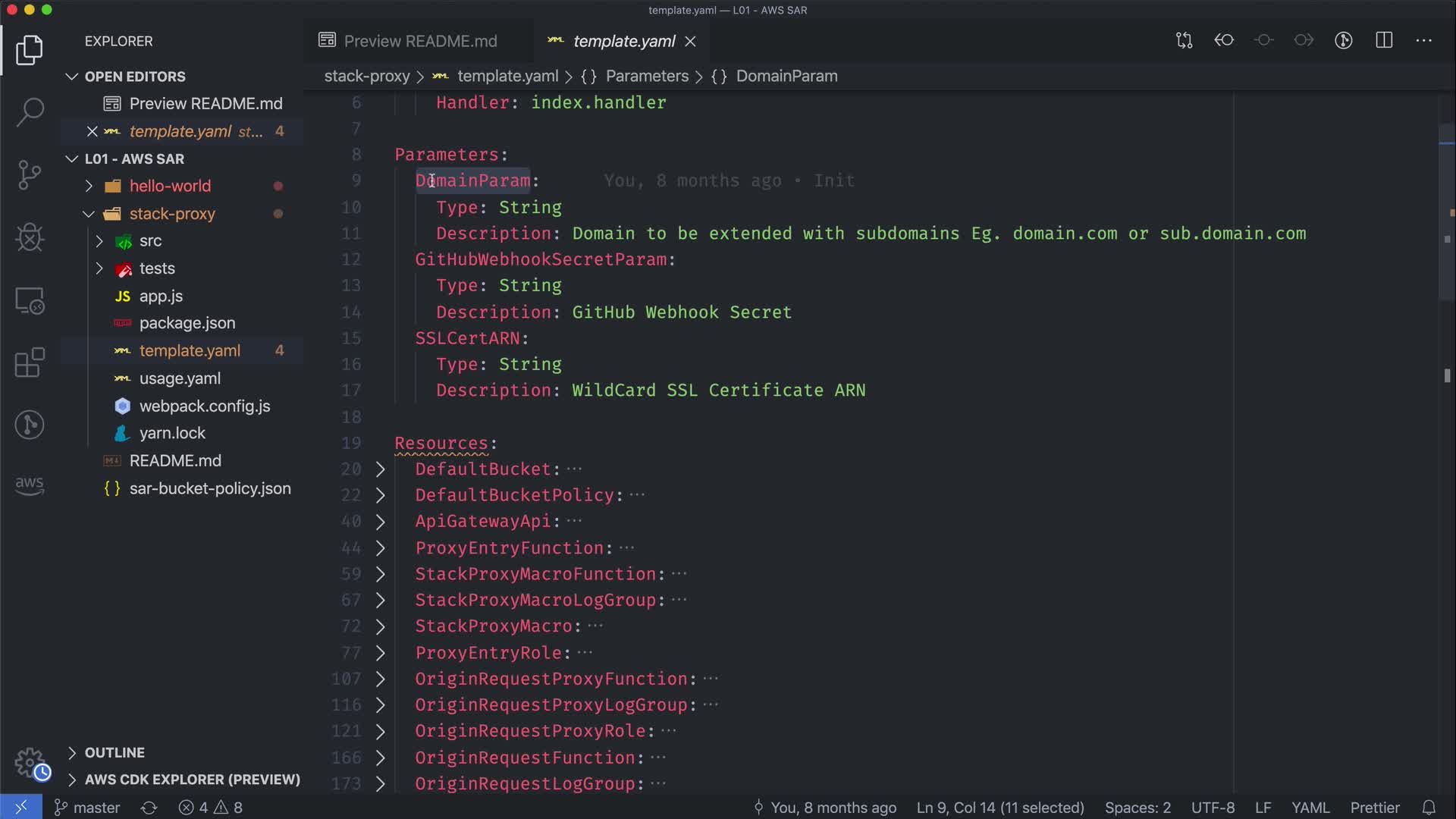
Task: Click the notifications bell in status bar
Action: (x=1429, y=808)
